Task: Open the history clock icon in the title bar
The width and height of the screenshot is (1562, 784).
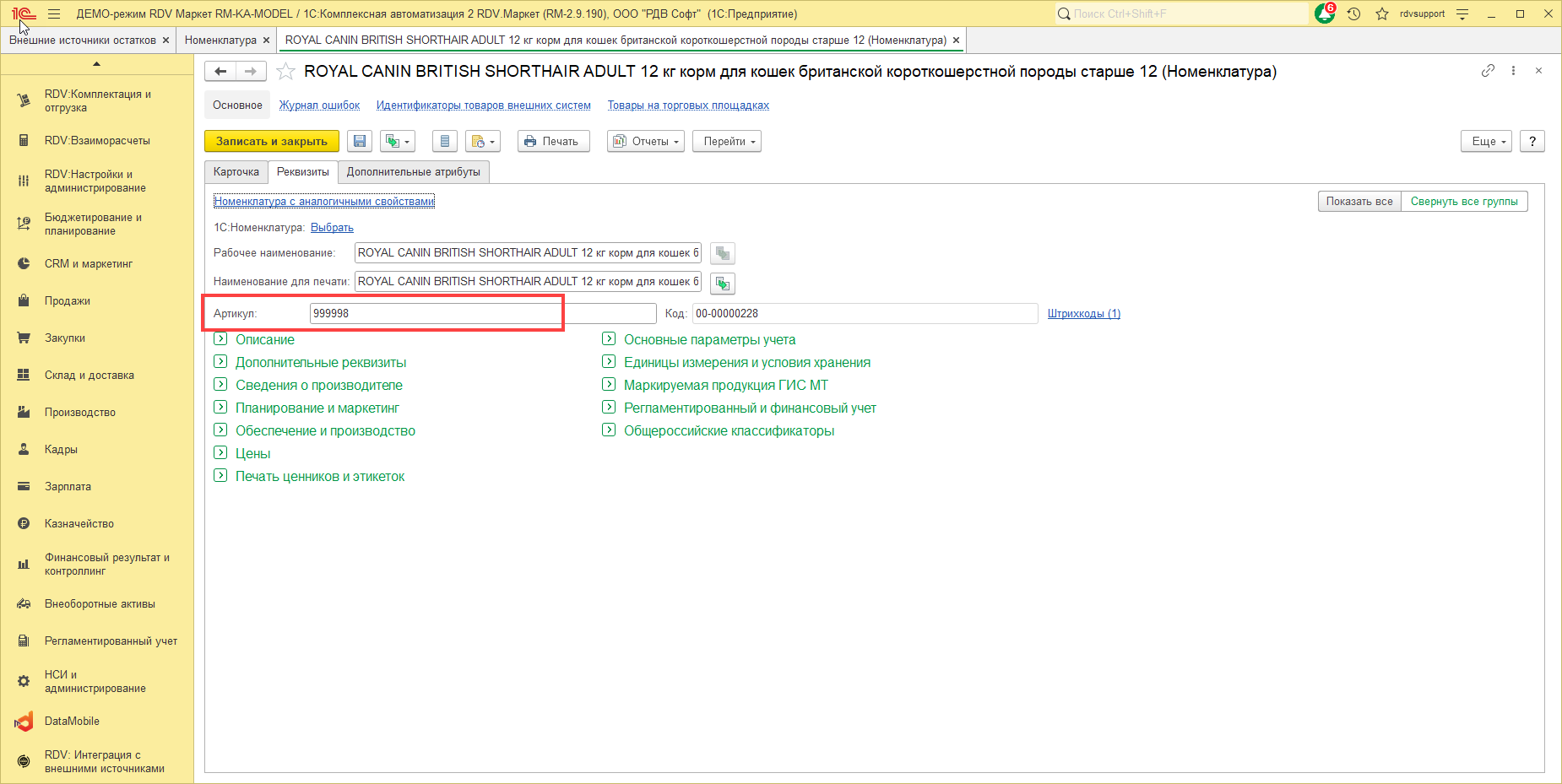Action: 1353,14
